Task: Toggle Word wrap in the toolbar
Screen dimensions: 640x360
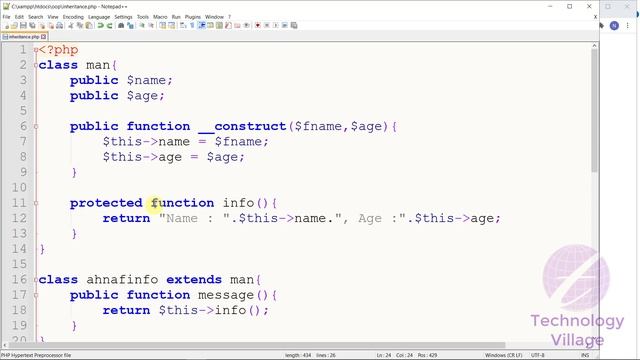Action: [183, 25]
